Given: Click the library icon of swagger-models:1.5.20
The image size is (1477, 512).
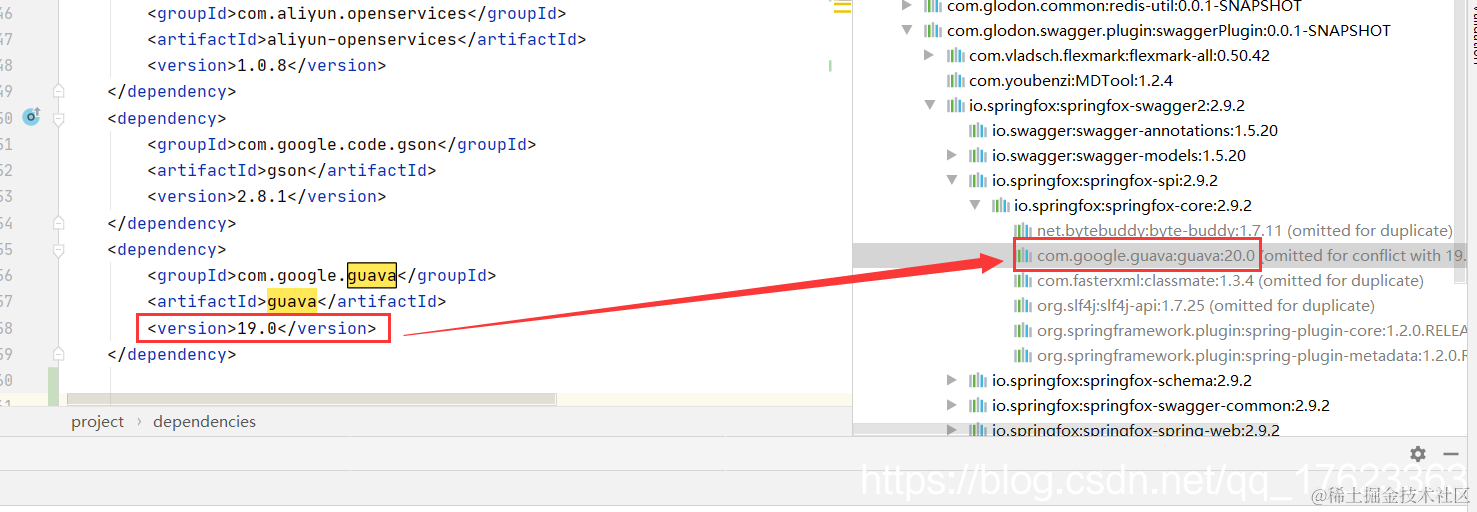Looking at the screenshot, I should [978, 155].
